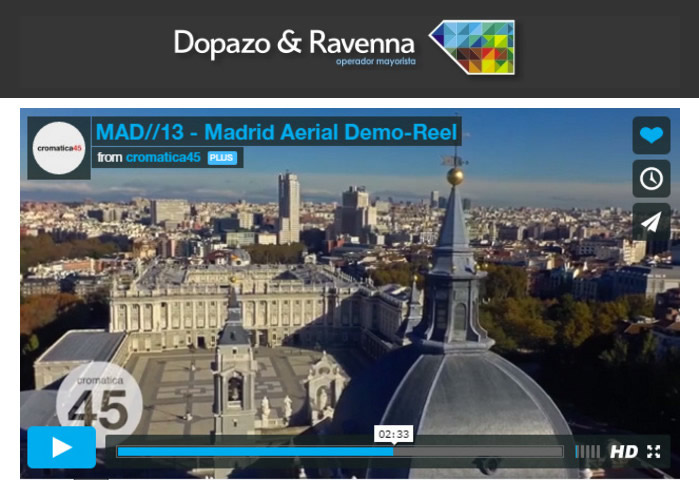Image resolution: width=699 pixels, height=480 pixels.
Task: Click the cromatica45 round avatar thumbnail
Action: coord(59,148)
